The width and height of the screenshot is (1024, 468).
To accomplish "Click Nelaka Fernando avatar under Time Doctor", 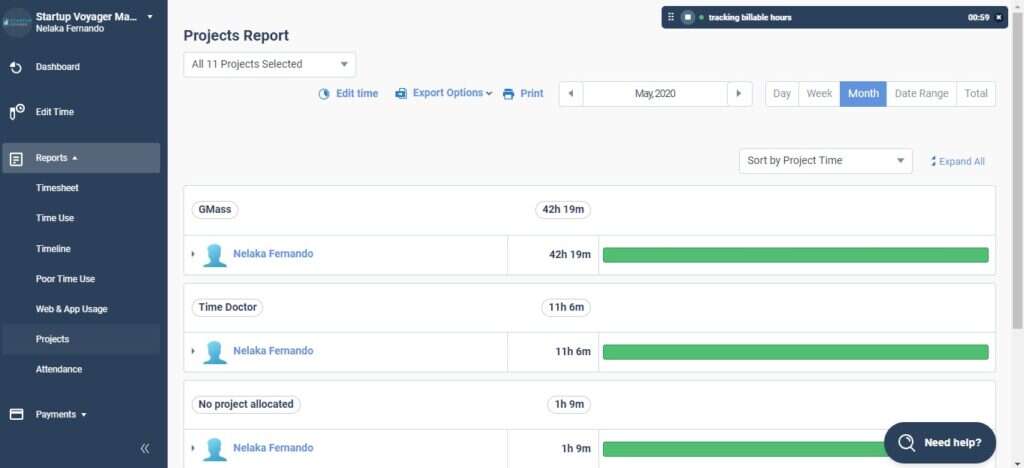I will pos(214,352).
